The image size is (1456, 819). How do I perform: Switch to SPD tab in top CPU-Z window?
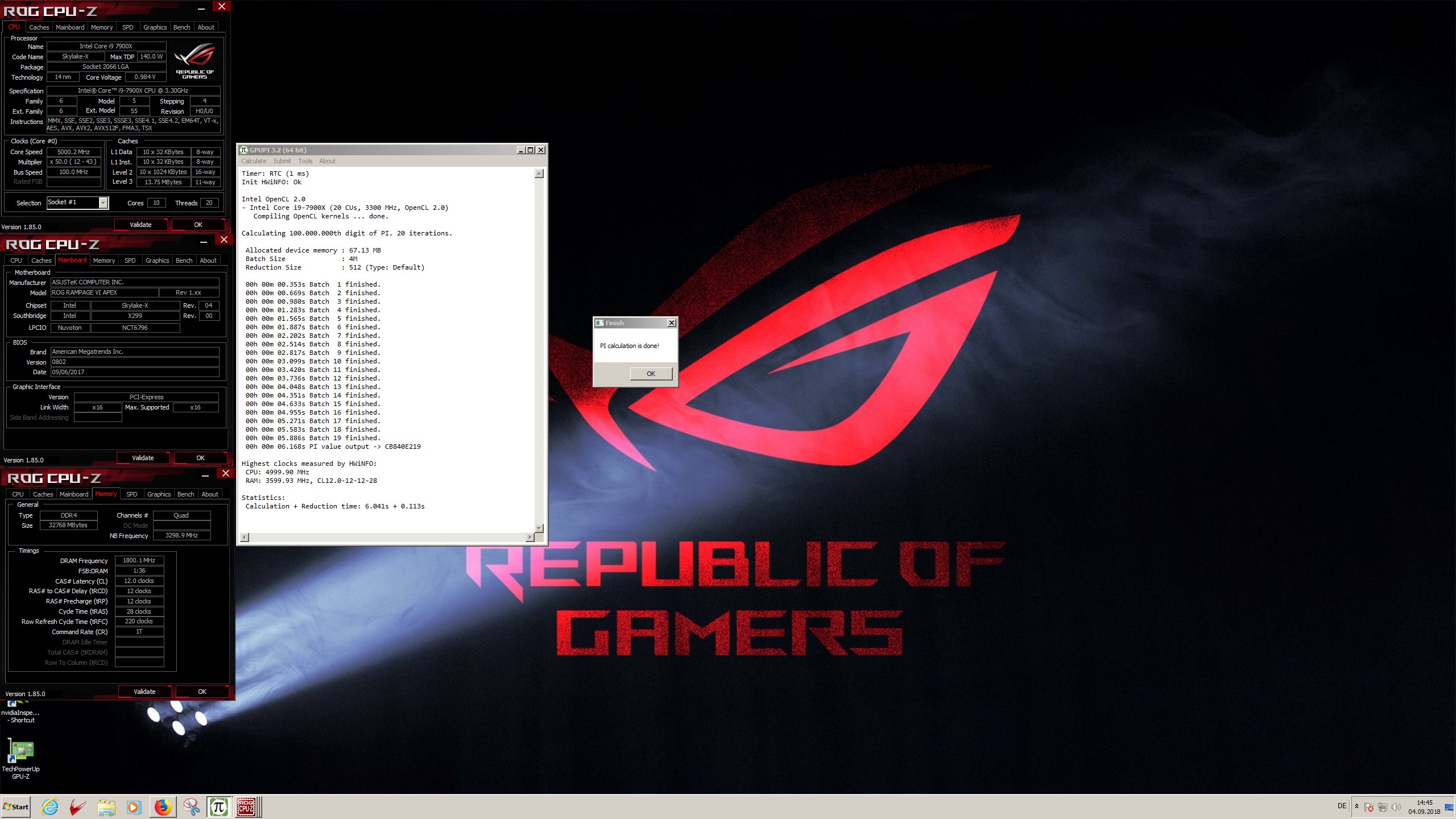pos(128,27)
